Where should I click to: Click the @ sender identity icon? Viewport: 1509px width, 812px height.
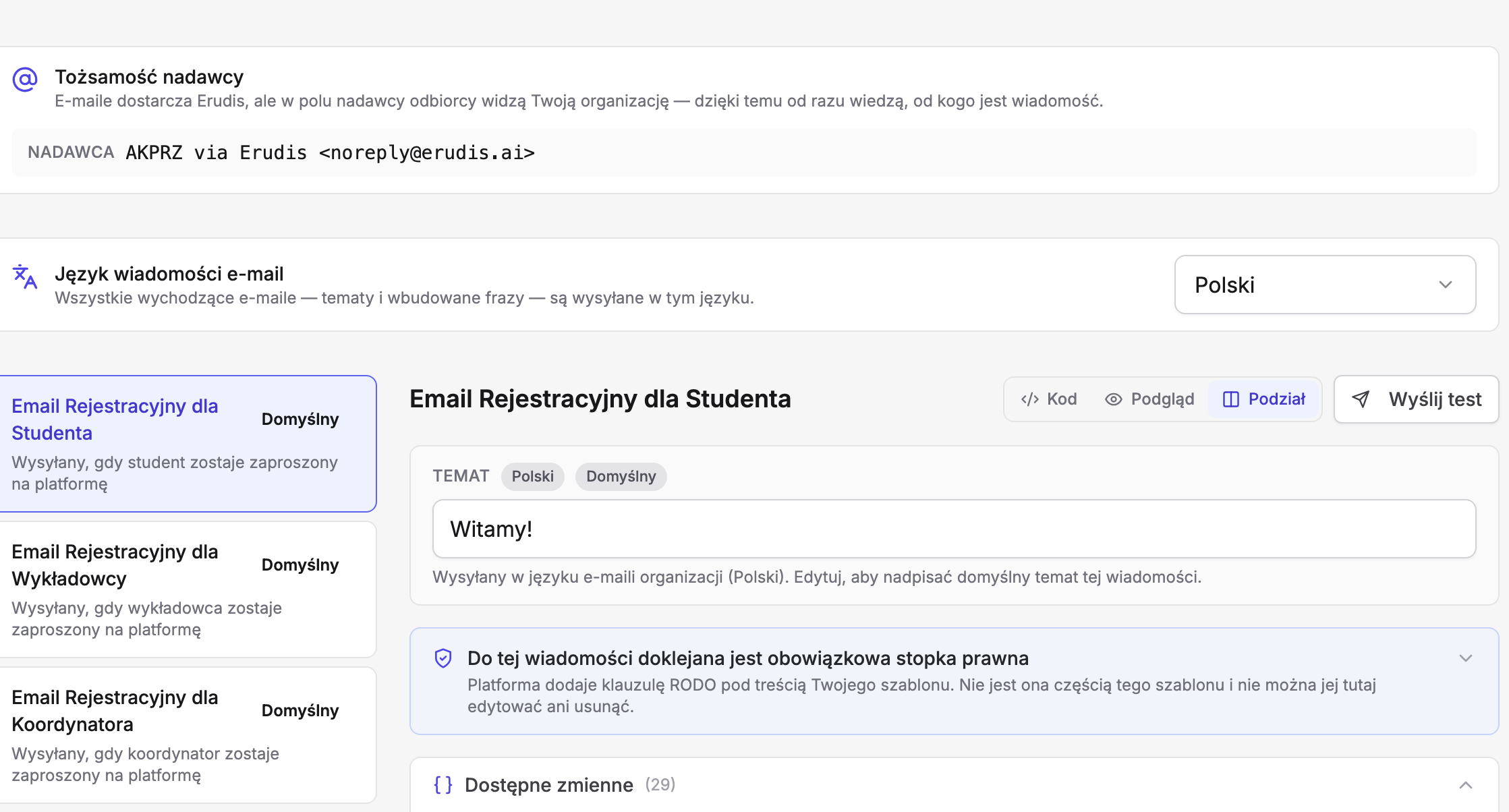(25, 80)
